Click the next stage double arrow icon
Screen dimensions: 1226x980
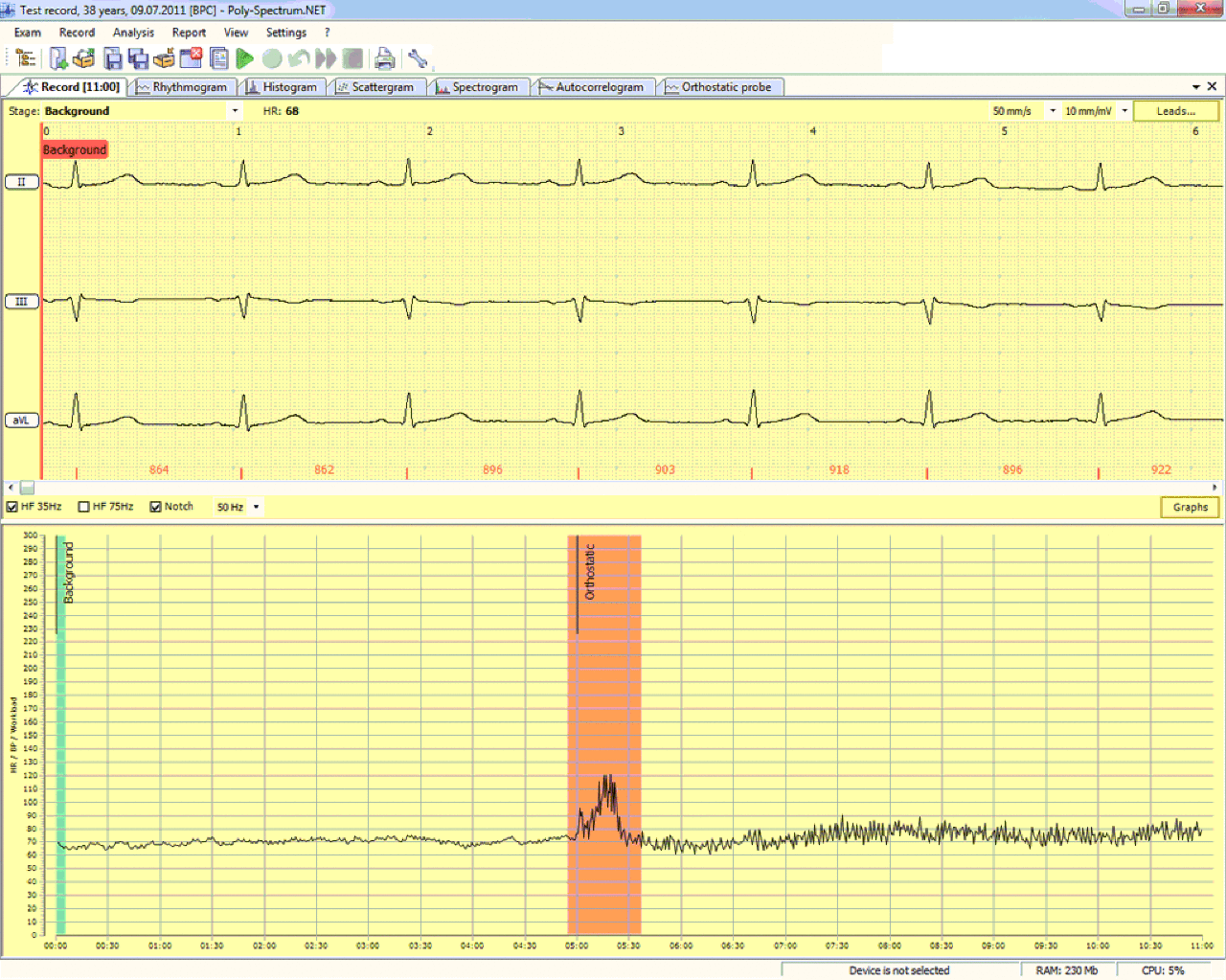pos(326,58)
